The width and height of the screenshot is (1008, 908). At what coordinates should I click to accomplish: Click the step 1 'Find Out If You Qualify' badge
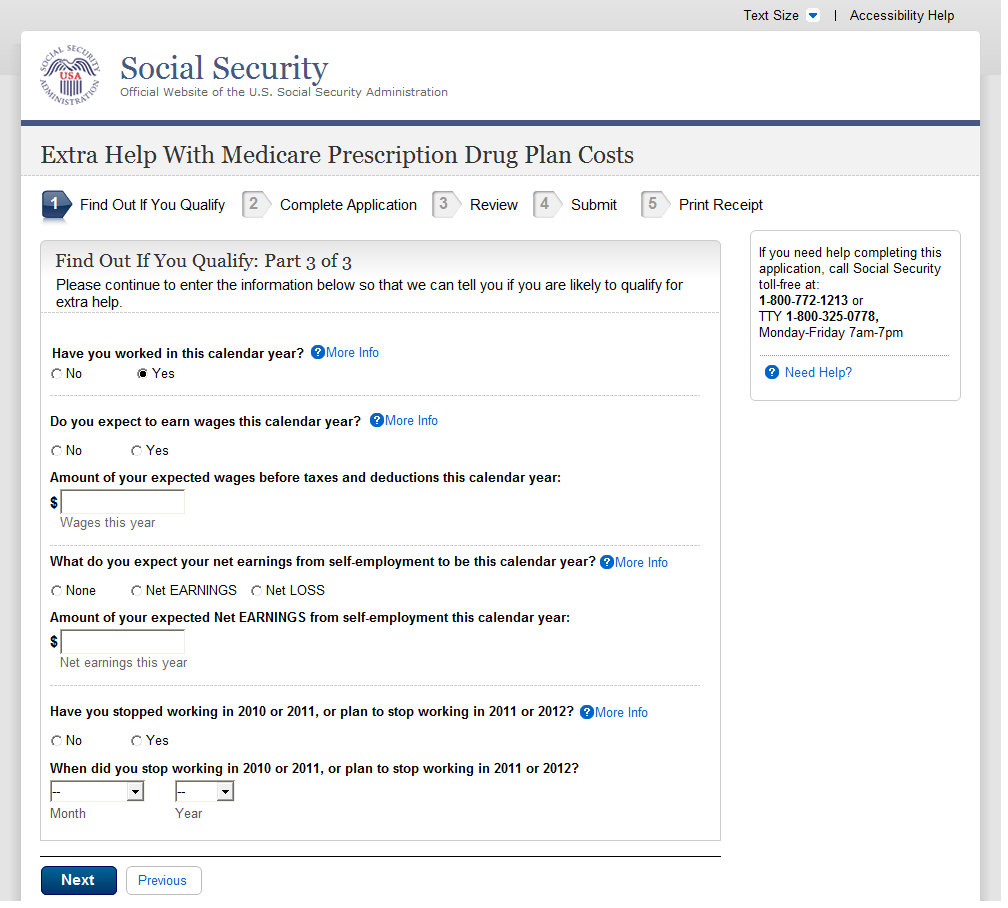pos(56,205)
